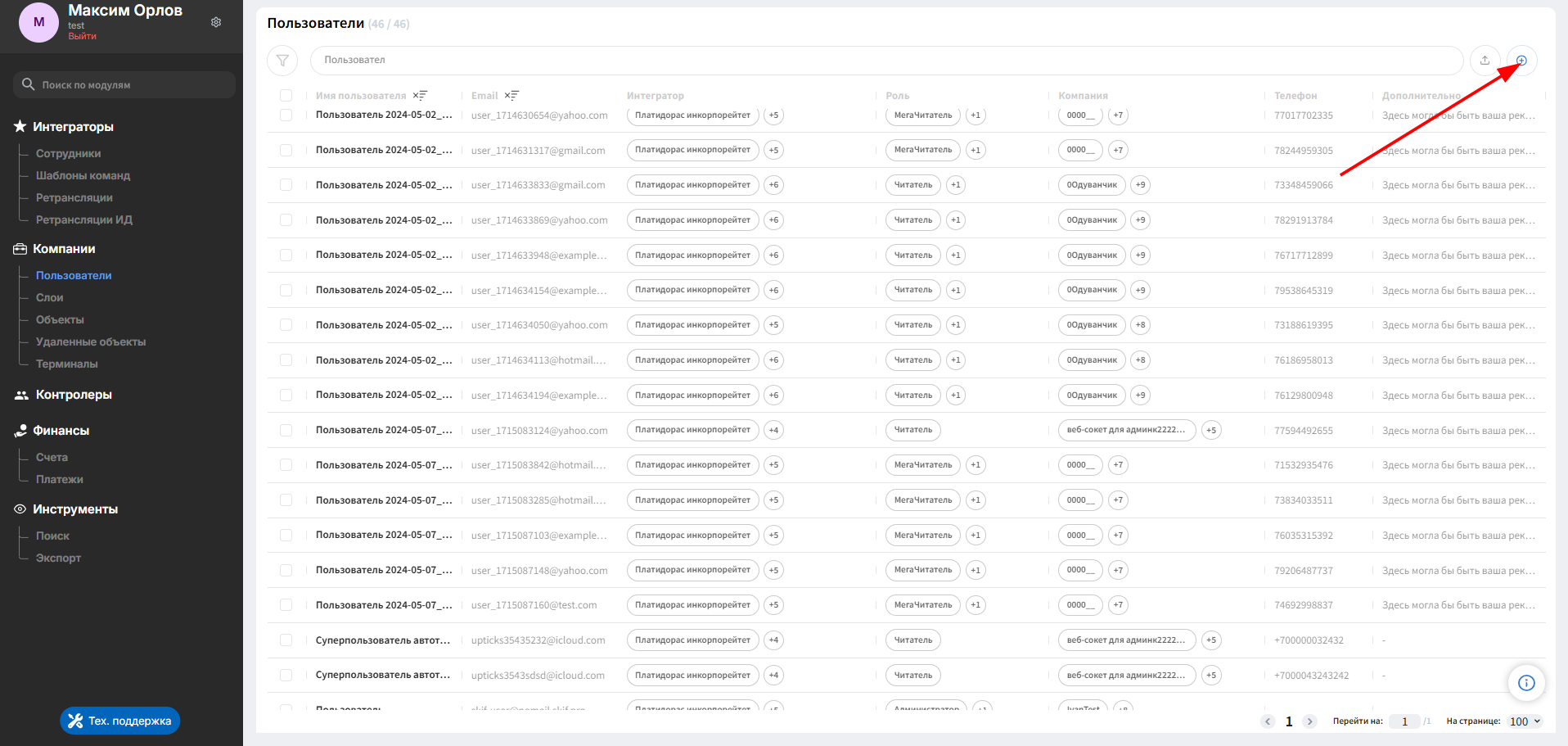Click the add user plus icon

click(1521, 60)
